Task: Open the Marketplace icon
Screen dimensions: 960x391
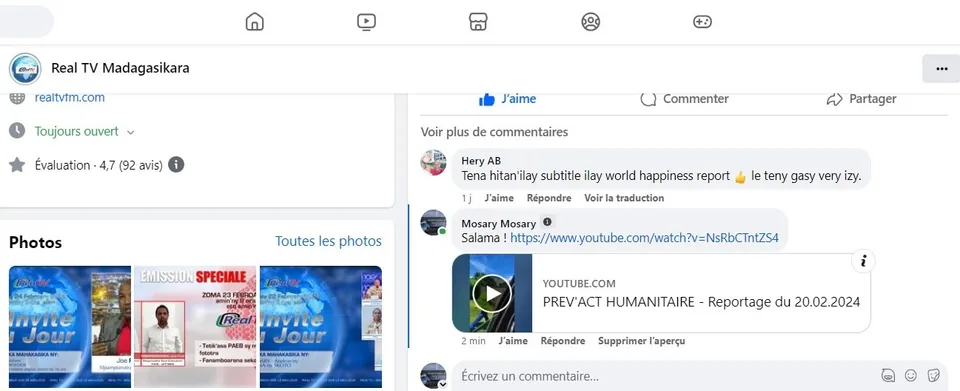Action: click(x=478, y=22)
